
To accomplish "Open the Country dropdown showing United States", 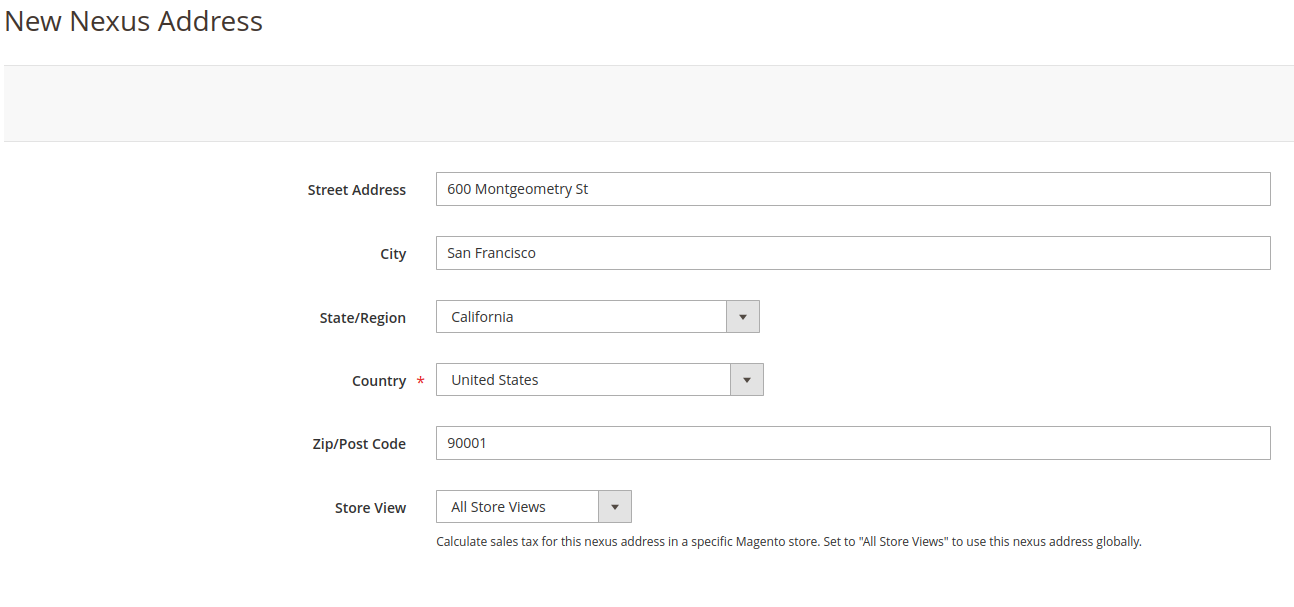I will coord(584,380).
